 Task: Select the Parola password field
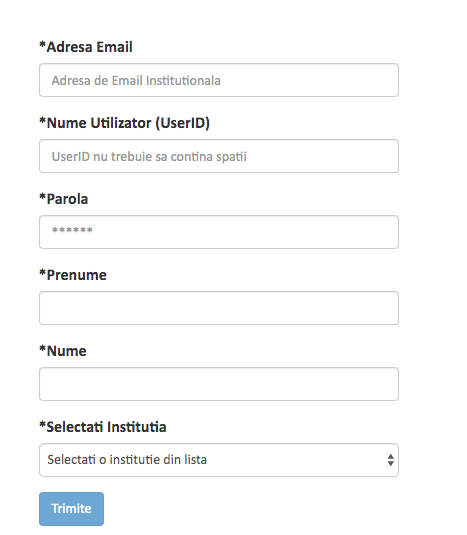[219, 232]
